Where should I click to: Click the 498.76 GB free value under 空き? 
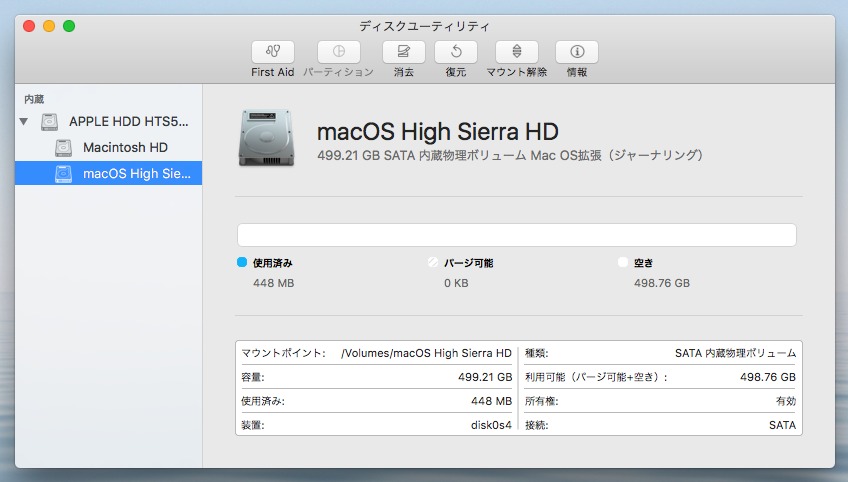[662, 283]
